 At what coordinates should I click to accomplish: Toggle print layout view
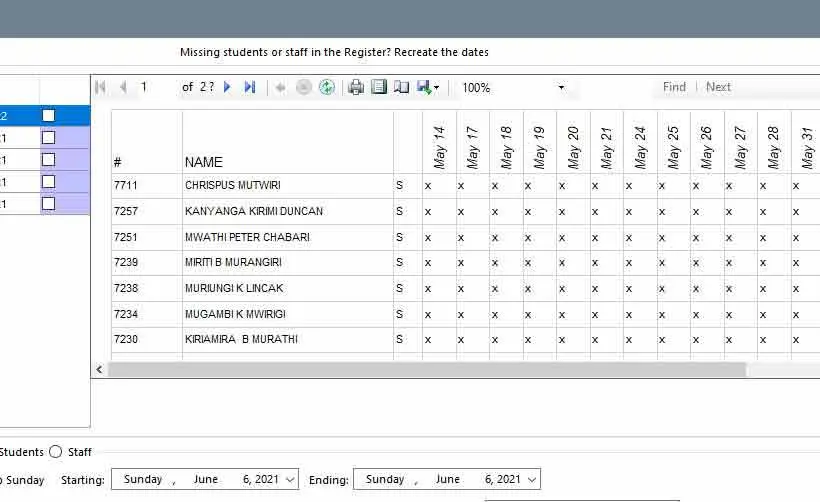click(379, 87)
